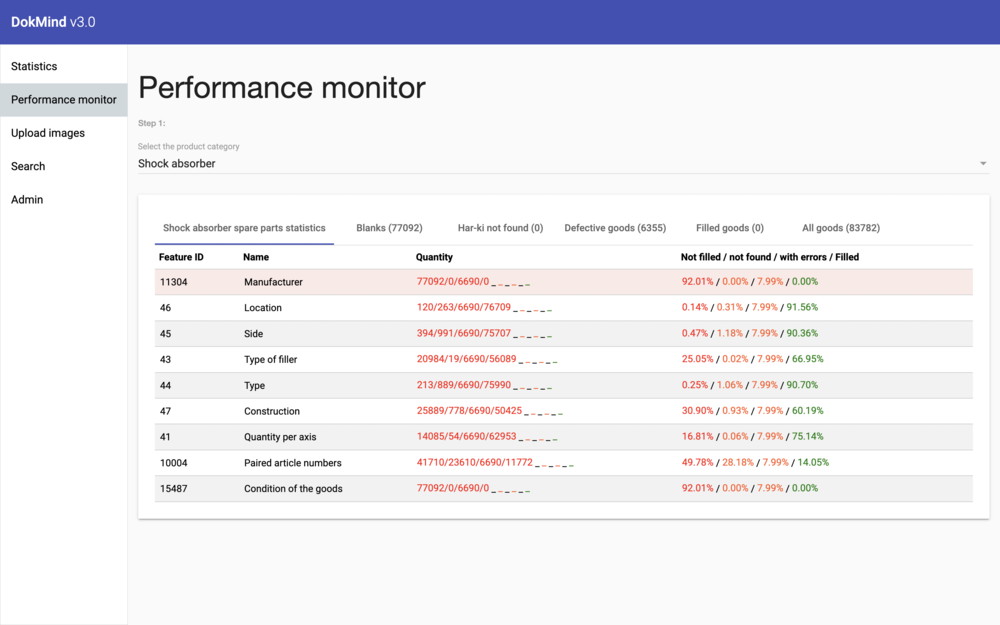Click the Location quantity value 120/263/6690/76709
This screenshot has width=1000, height=625.
[463, 308]
